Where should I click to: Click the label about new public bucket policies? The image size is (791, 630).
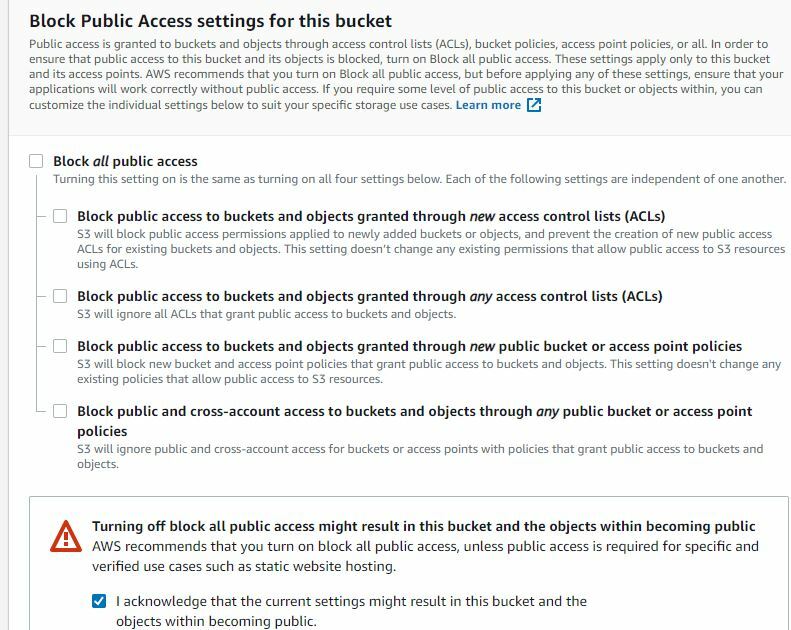coord(409,346)
